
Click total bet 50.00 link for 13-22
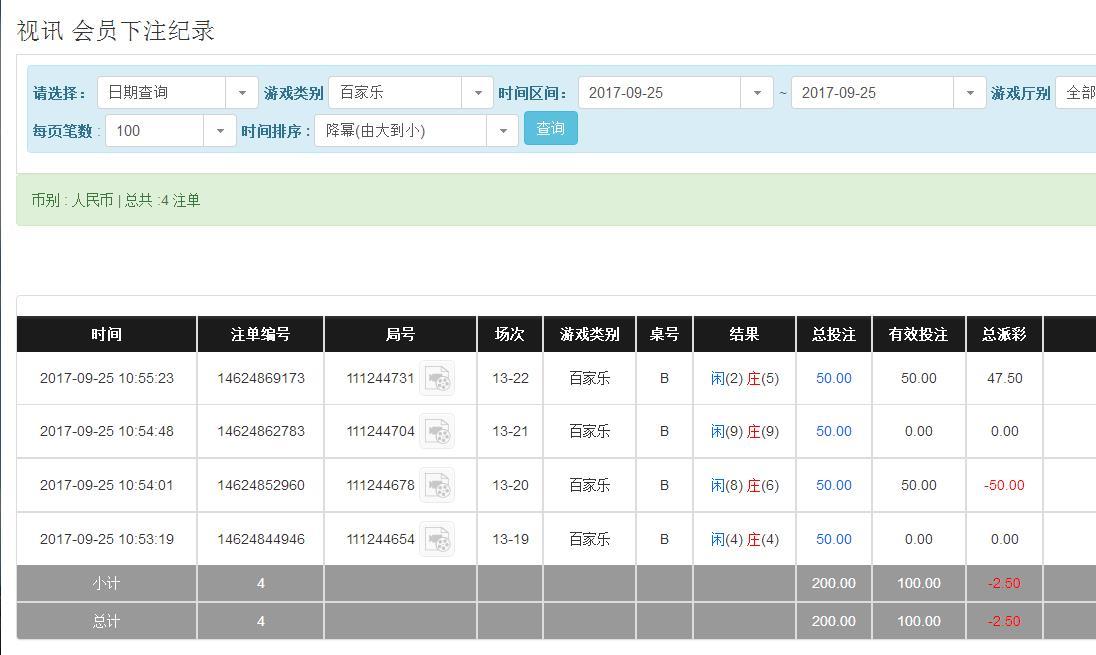click(833, 378)
